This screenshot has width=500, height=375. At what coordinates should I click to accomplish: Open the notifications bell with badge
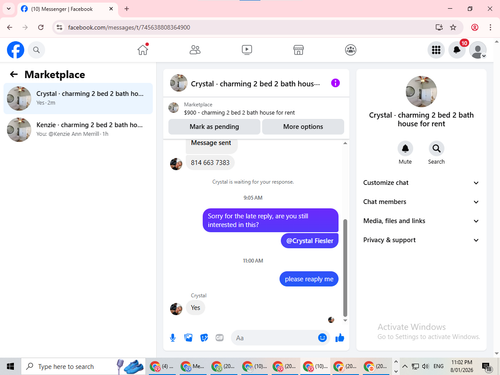pyautogui.click(x=457, y=50)
